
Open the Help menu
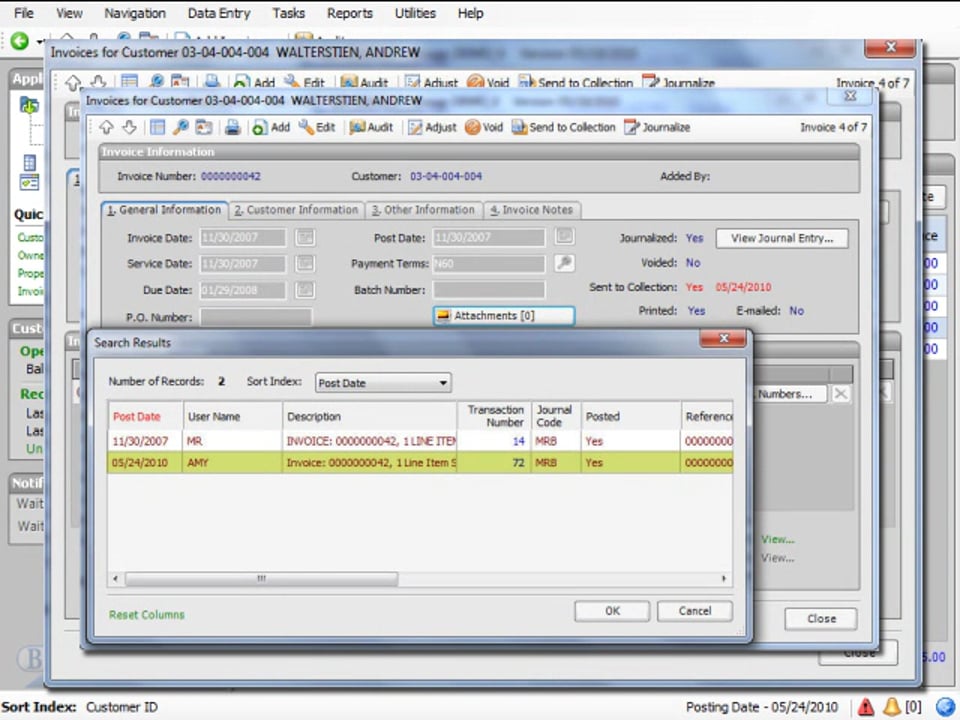pyautogui.click(x=470, y=13)
